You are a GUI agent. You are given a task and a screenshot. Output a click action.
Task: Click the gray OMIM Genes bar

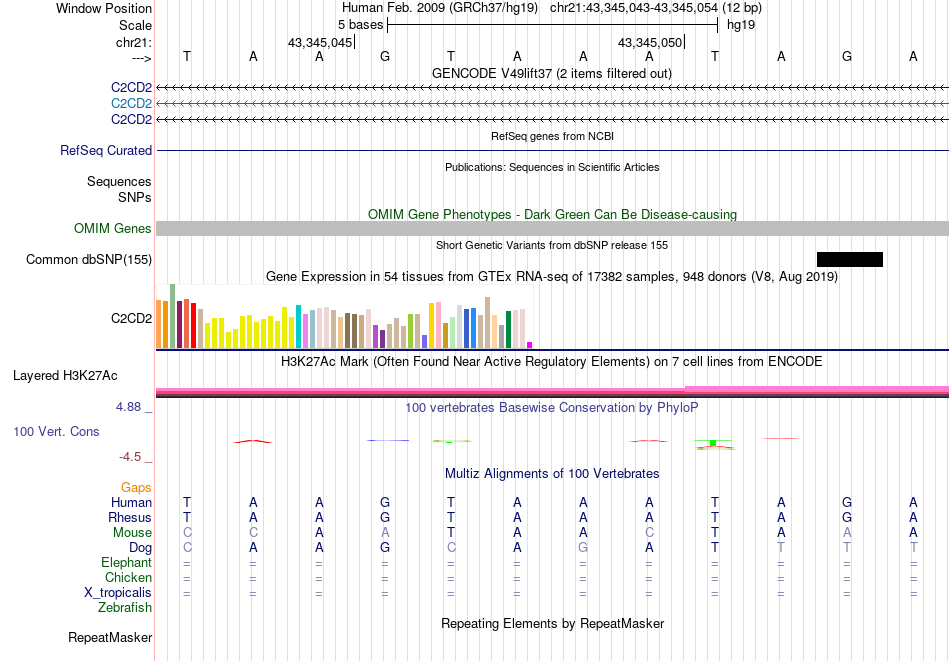(x=552, y=228)
